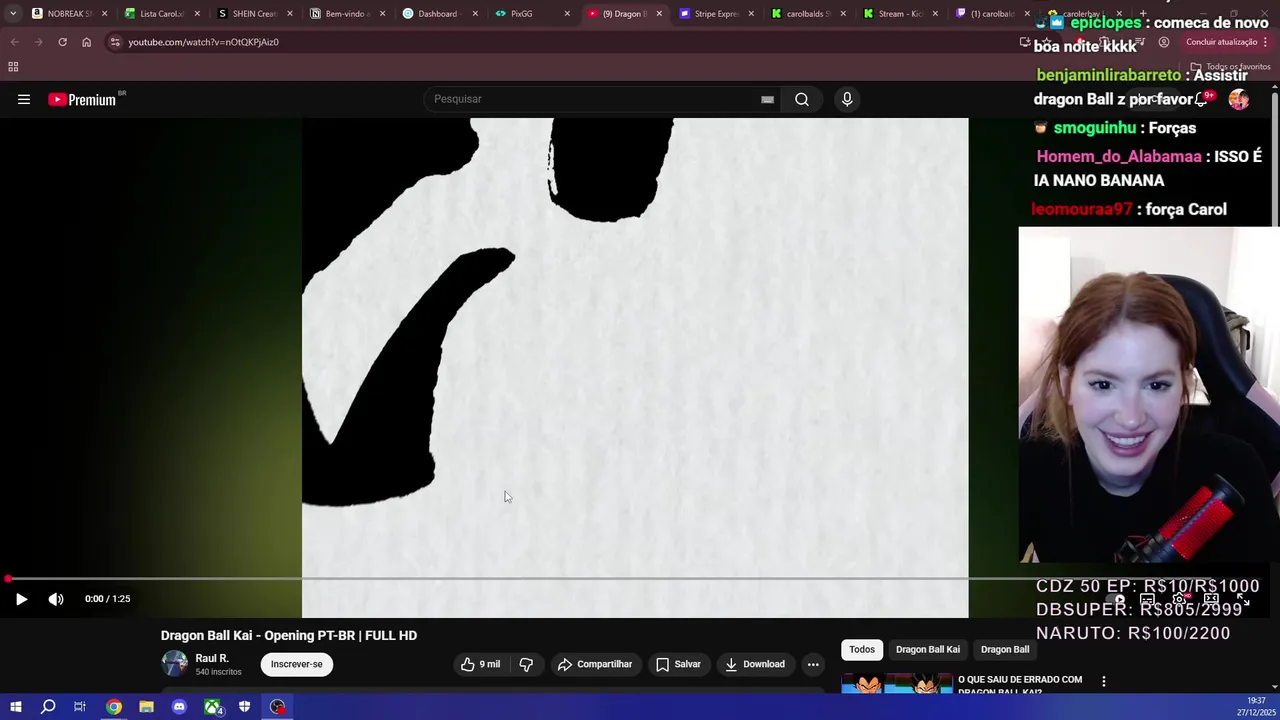This screenshot has width=1280, height=720.
Task: Go back in the browser
Action: point(14,42)
